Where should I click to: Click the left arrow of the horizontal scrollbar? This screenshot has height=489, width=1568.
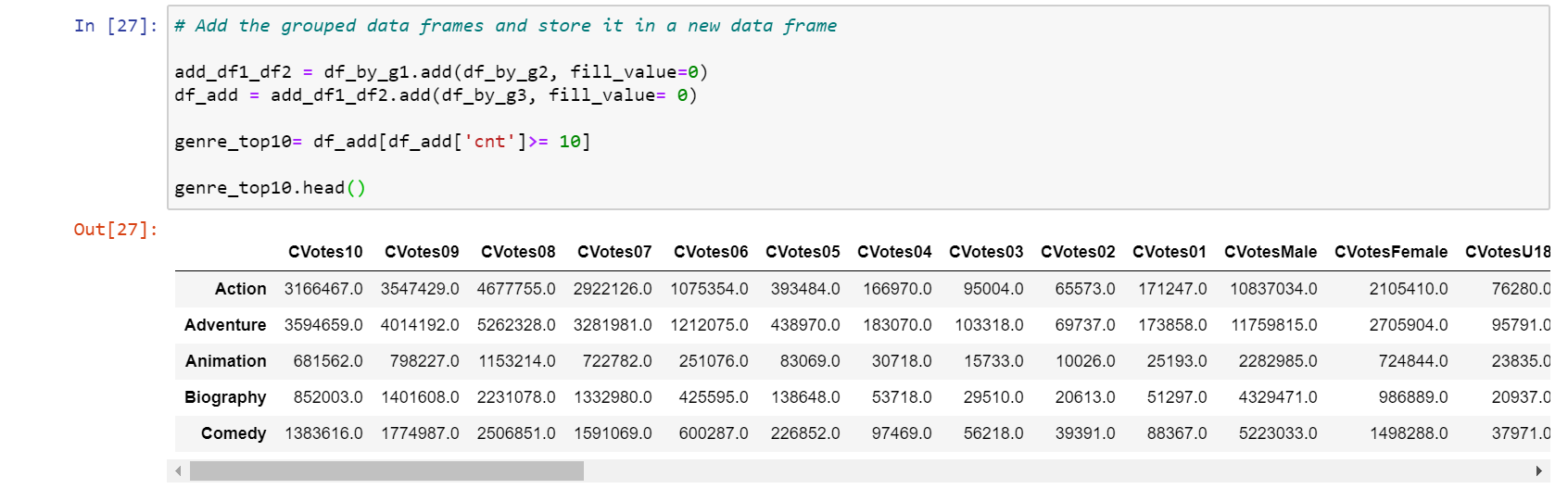[178, 471]
